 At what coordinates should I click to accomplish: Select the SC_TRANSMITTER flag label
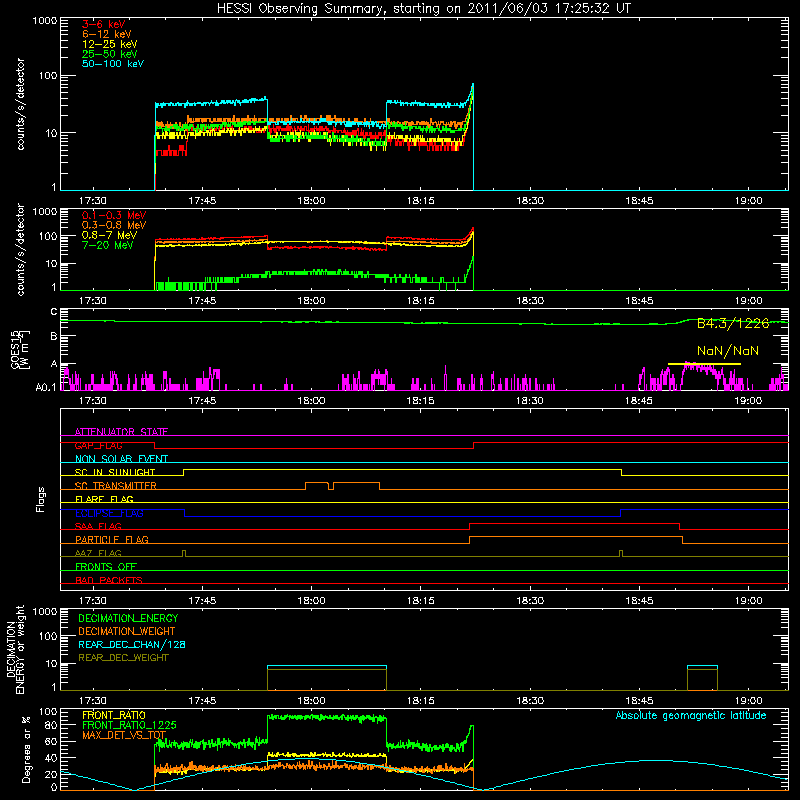click(116, 486)
